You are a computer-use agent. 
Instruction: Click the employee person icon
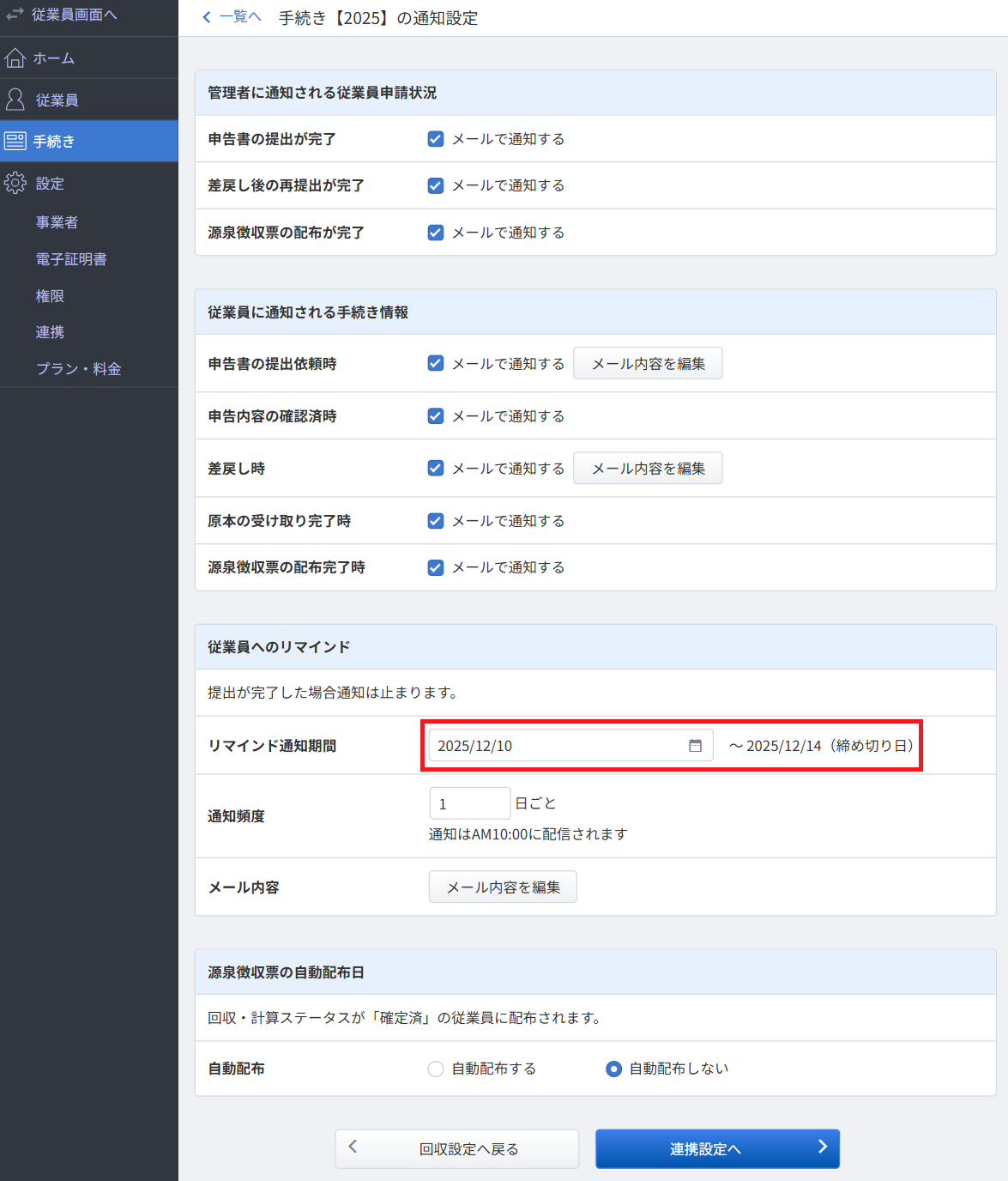point(15,100)
